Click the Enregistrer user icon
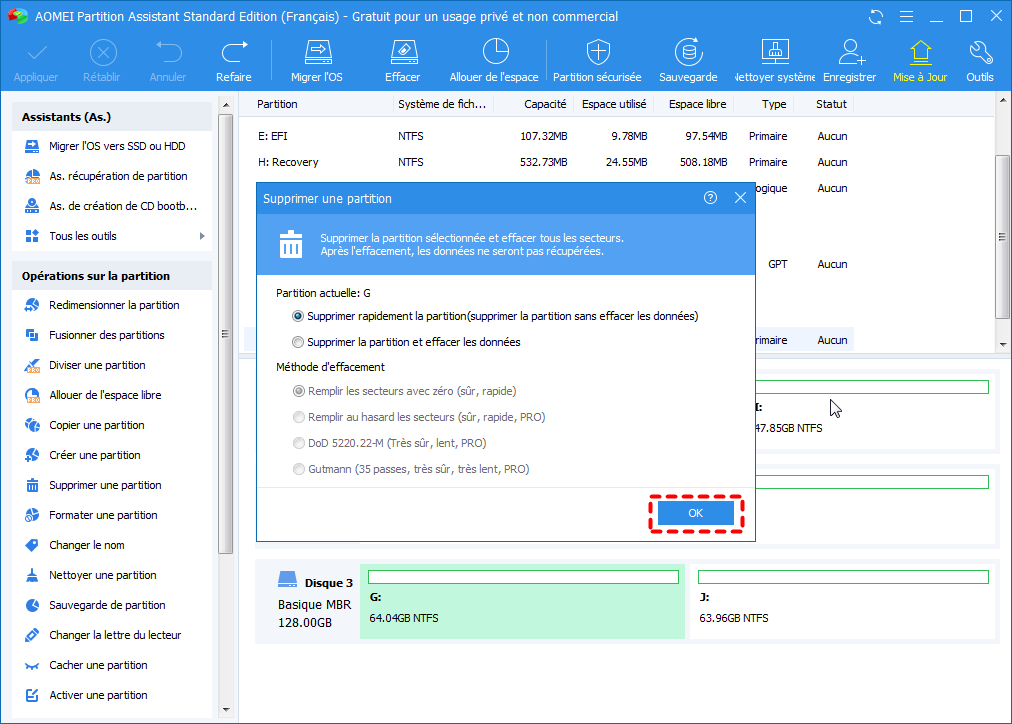1012x724 pixels. [x=851, y=52]
